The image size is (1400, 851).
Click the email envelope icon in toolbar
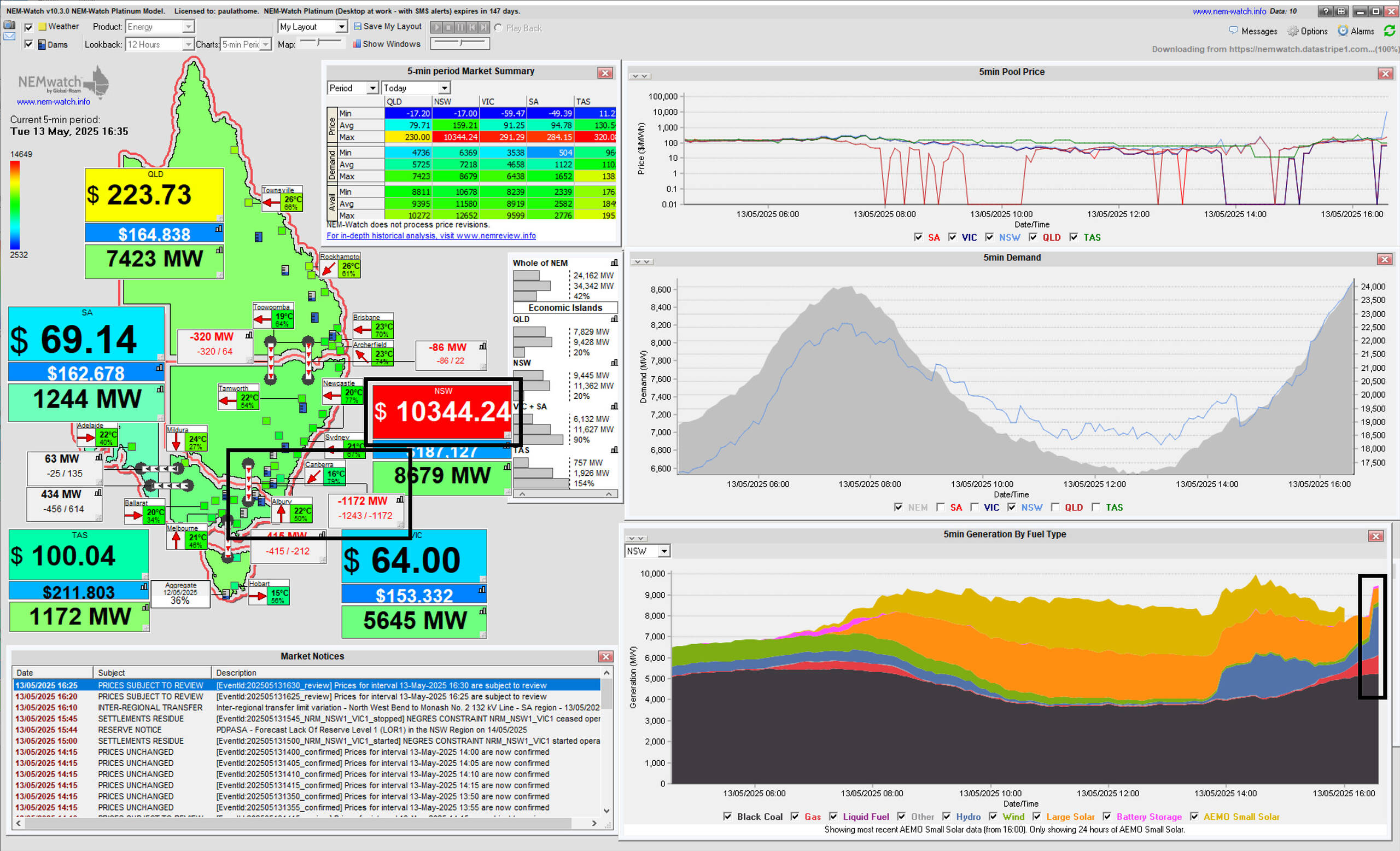[x=9, y=36]
